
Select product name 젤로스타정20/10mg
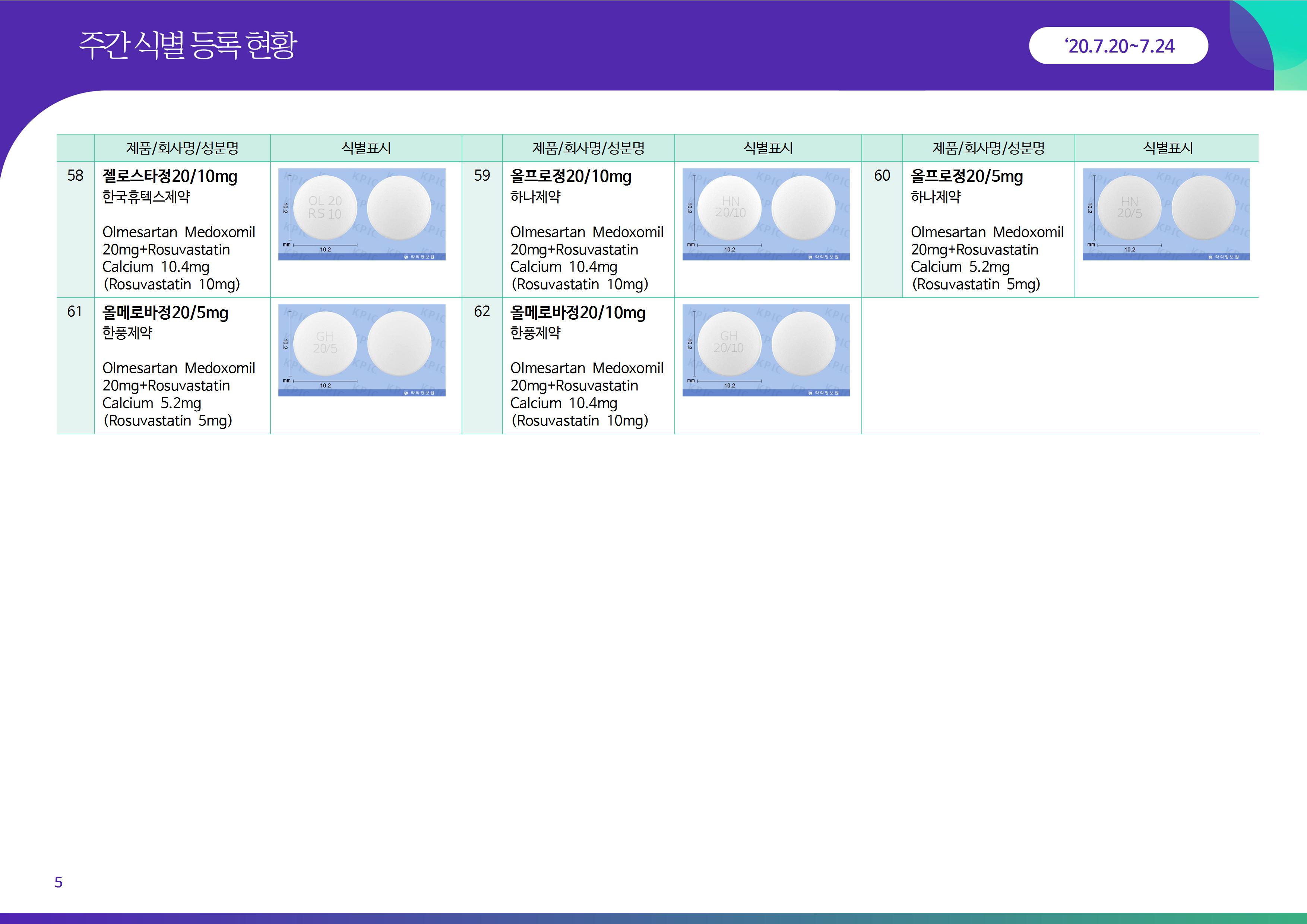coord(170,177)
